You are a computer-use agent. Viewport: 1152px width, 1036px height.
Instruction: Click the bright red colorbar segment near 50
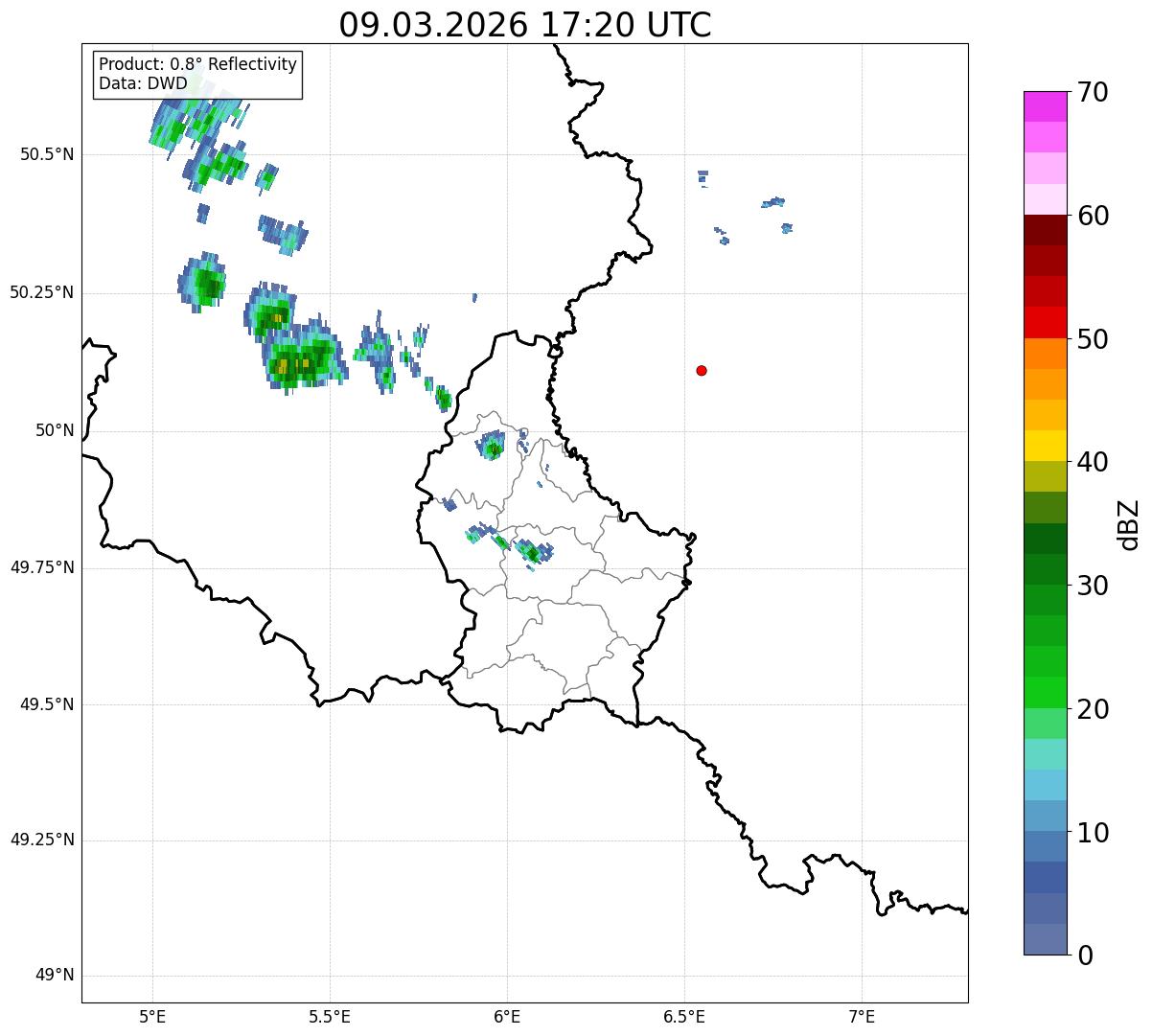1045,322
